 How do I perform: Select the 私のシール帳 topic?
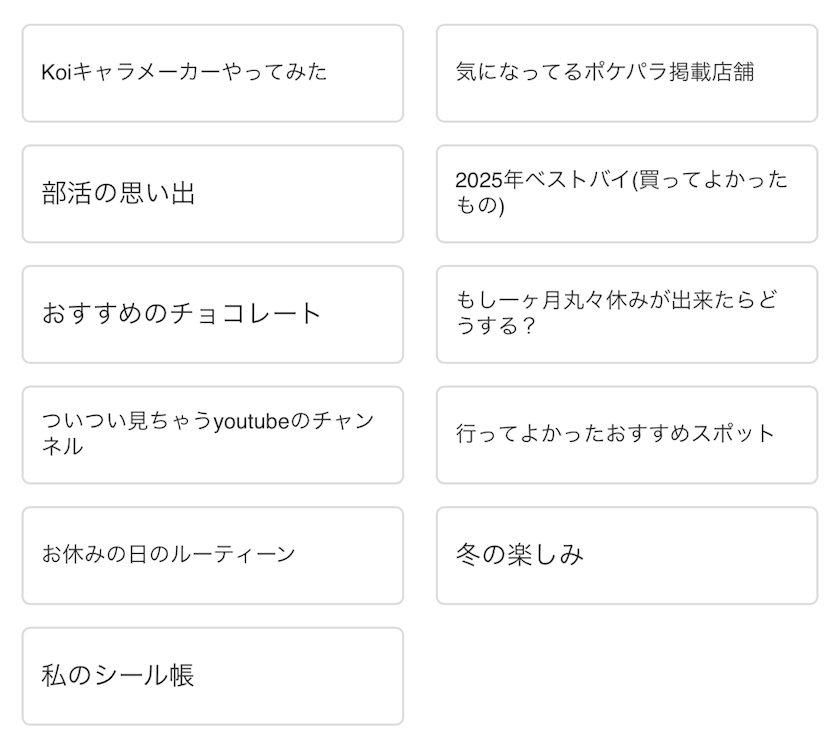[x=212, y=676]
